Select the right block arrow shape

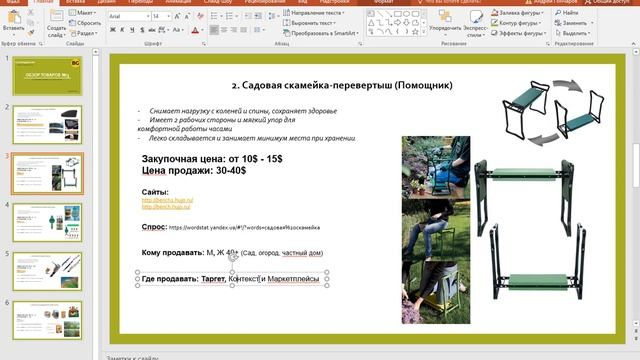coord(398,23)
